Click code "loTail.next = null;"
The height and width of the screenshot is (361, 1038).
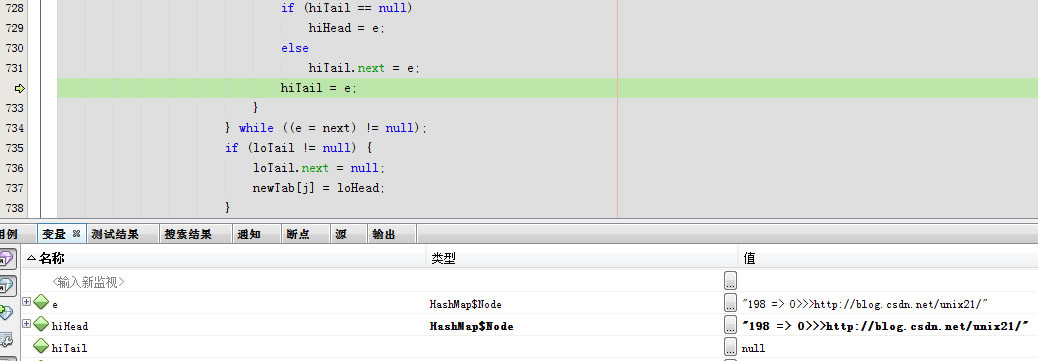pos(318,168)
